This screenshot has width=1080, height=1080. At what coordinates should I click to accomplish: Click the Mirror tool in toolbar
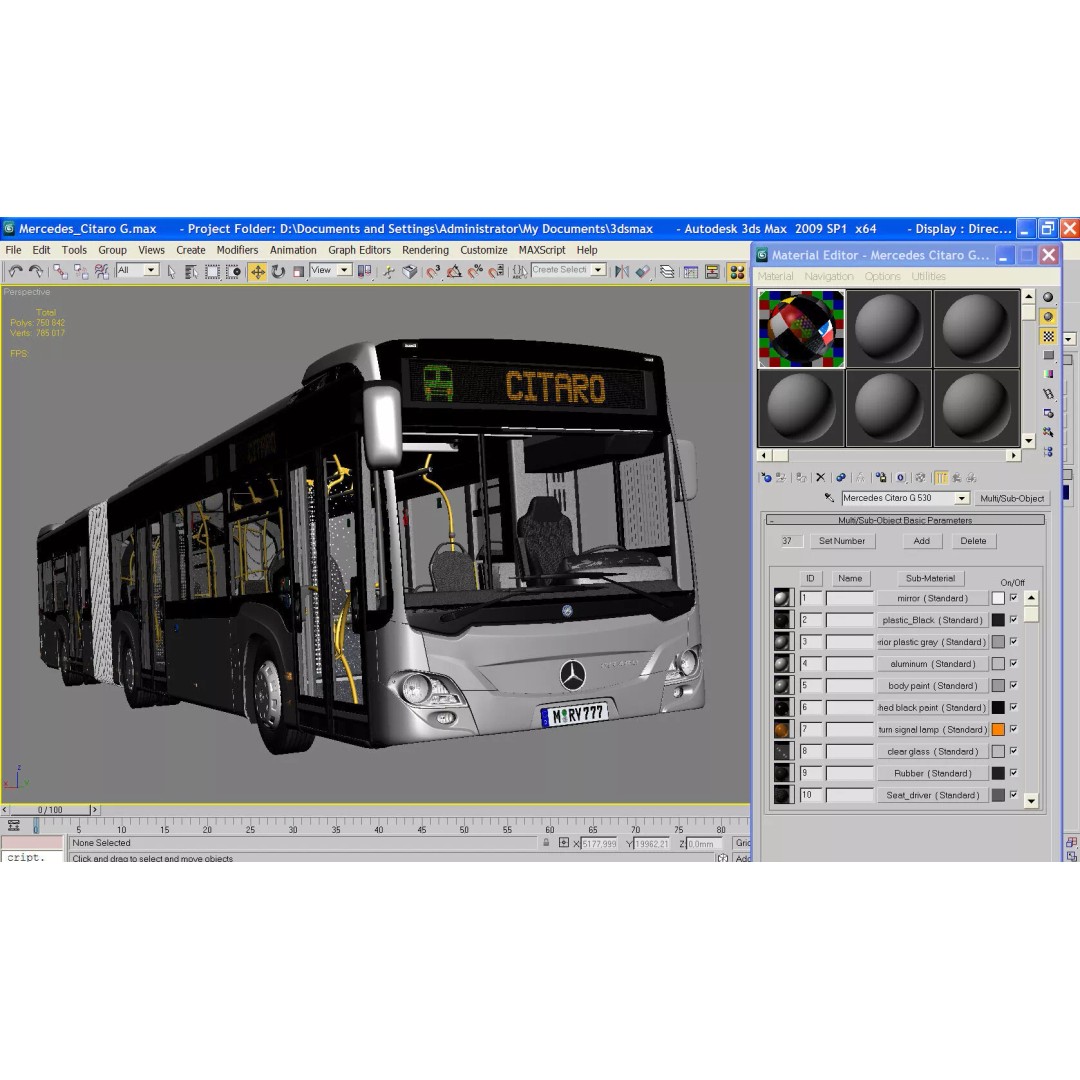(x=621, y=271)
